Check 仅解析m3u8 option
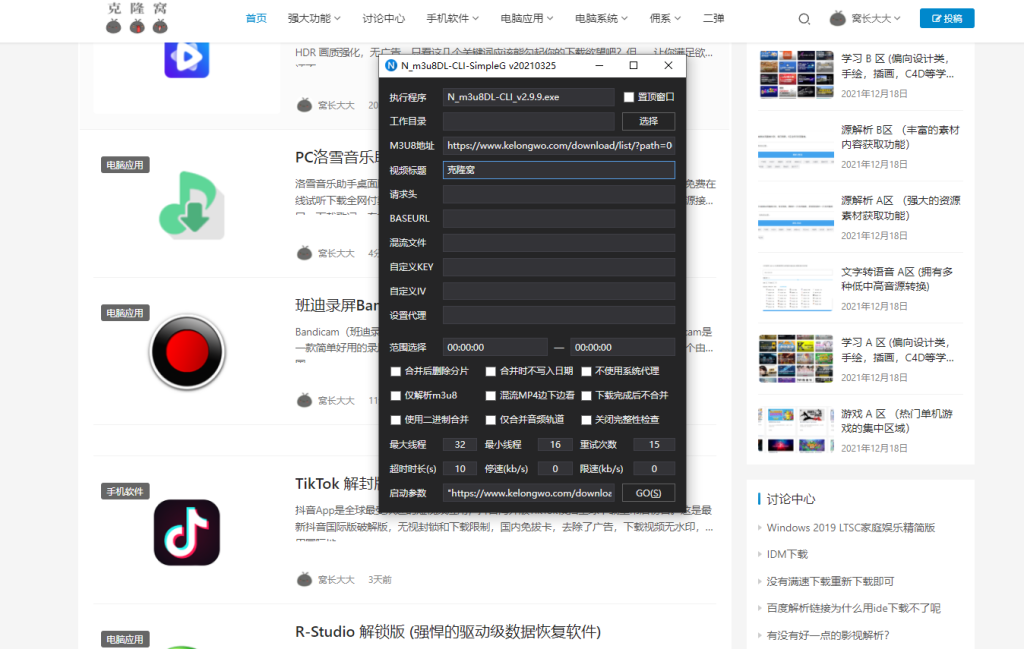The height and width of the screenshot is (649, 1024). pyautogui.click(x=396, y=396)
